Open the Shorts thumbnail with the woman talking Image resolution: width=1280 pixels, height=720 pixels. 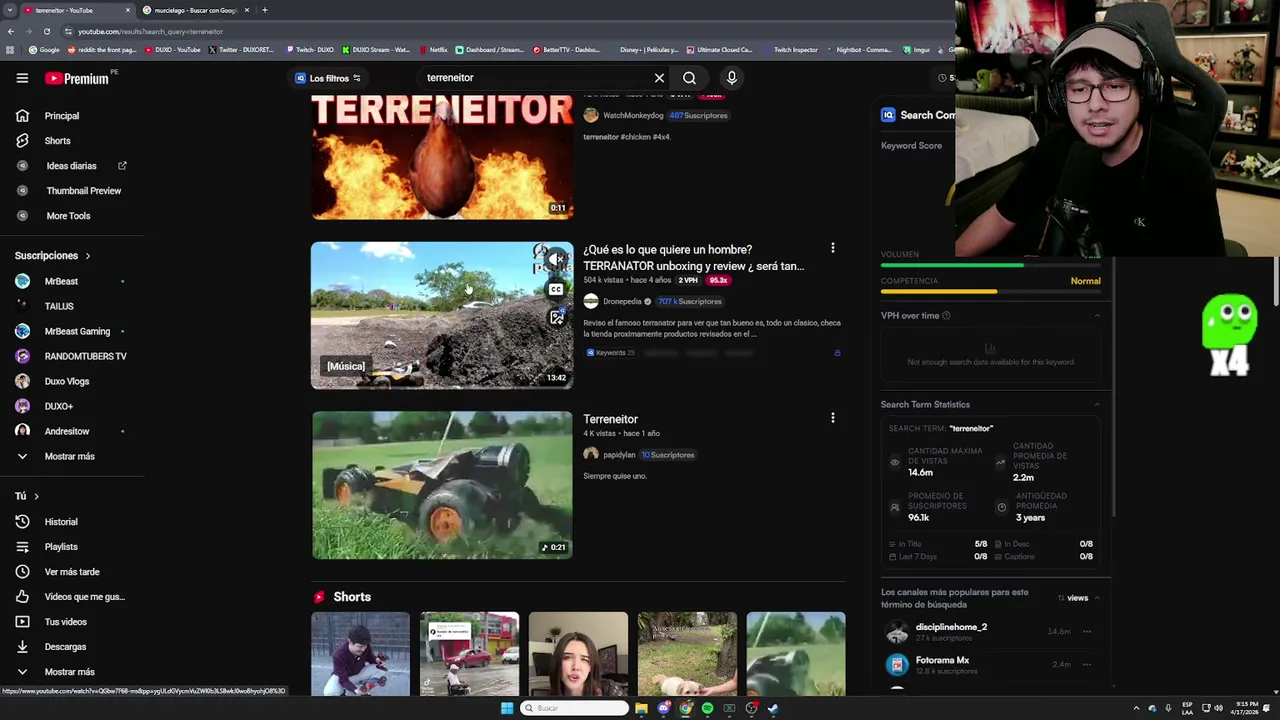coord(578,654)
